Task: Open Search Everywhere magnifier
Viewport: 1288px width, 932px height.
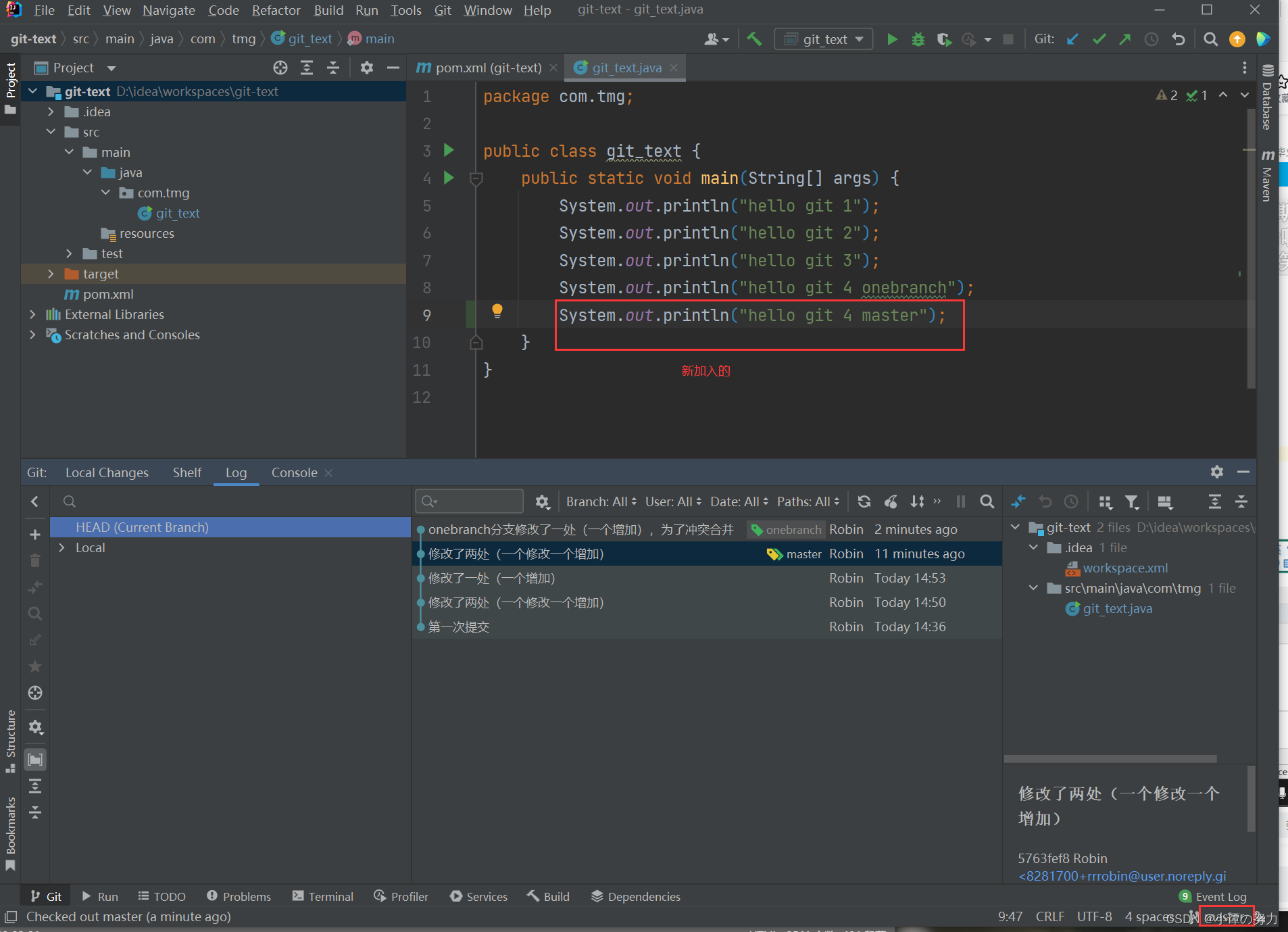Action: click(x=1210, y=39)
